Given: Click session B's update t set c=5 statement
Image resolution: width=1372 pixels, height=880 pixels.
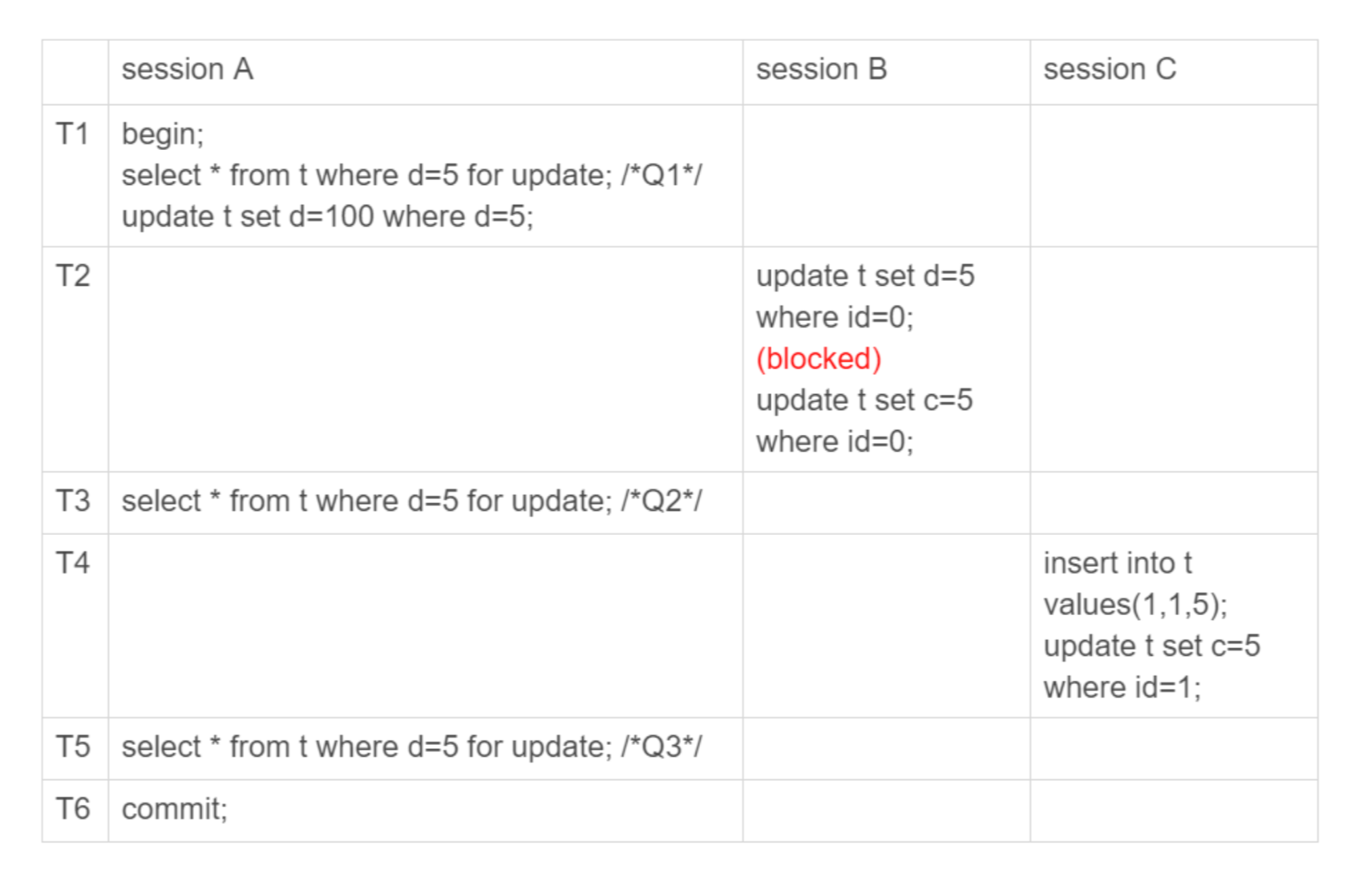Looking at the screenshot, I should pos(864,421).
